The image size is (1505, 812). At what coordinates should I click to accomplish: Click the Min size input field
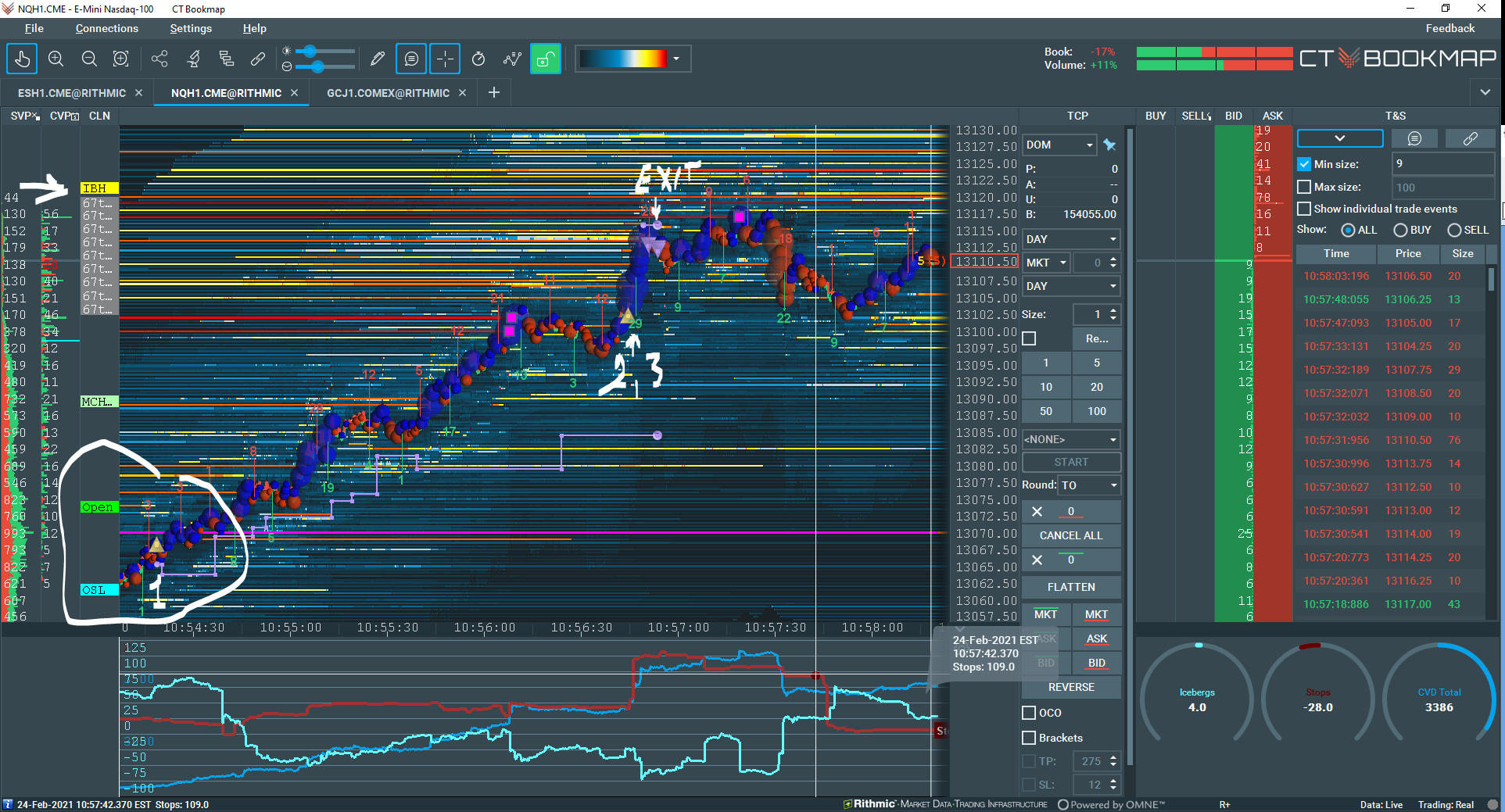[1442, 164]
